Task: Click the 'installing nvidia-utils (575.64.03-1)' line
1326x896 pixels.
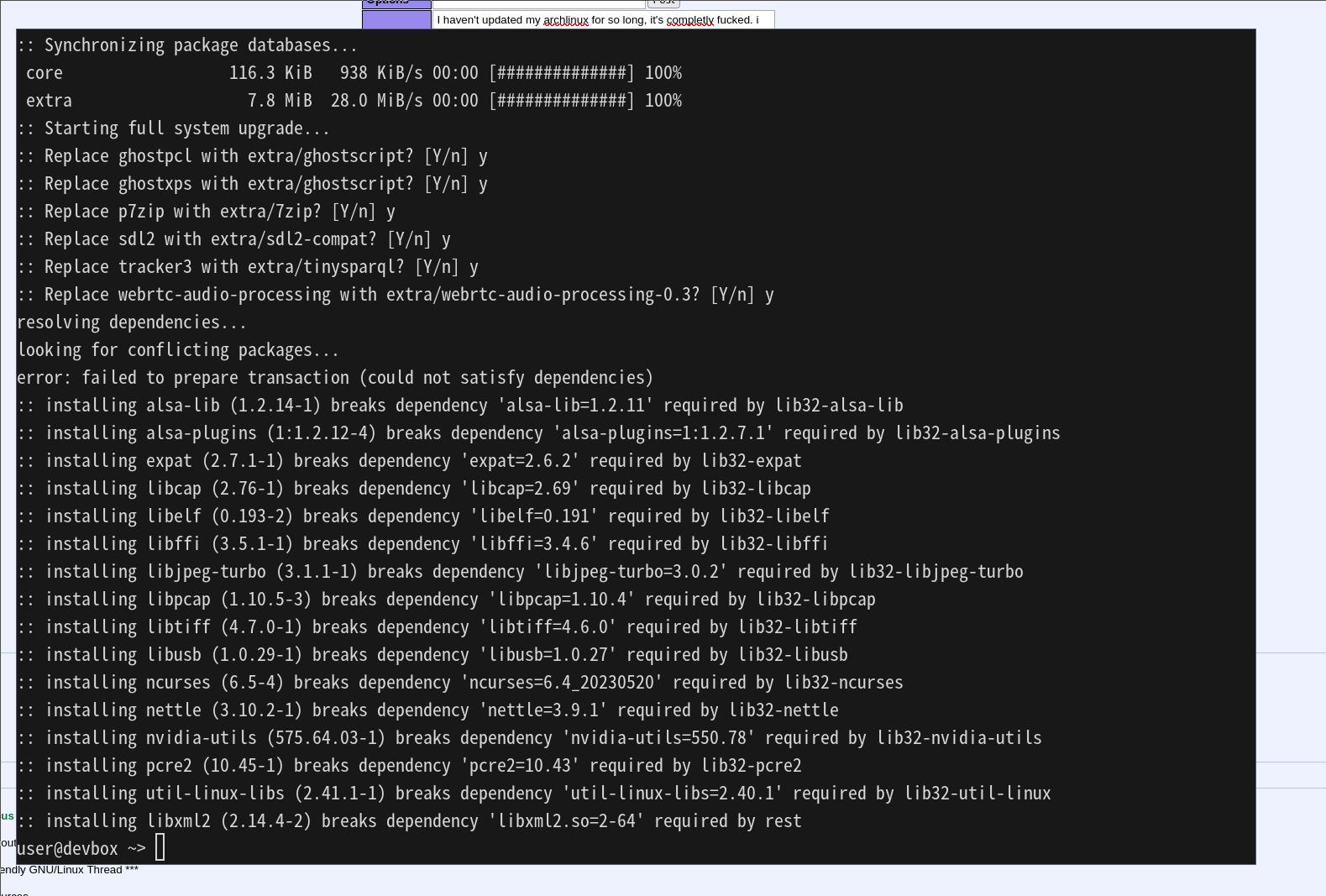Action: pos(529,738)
